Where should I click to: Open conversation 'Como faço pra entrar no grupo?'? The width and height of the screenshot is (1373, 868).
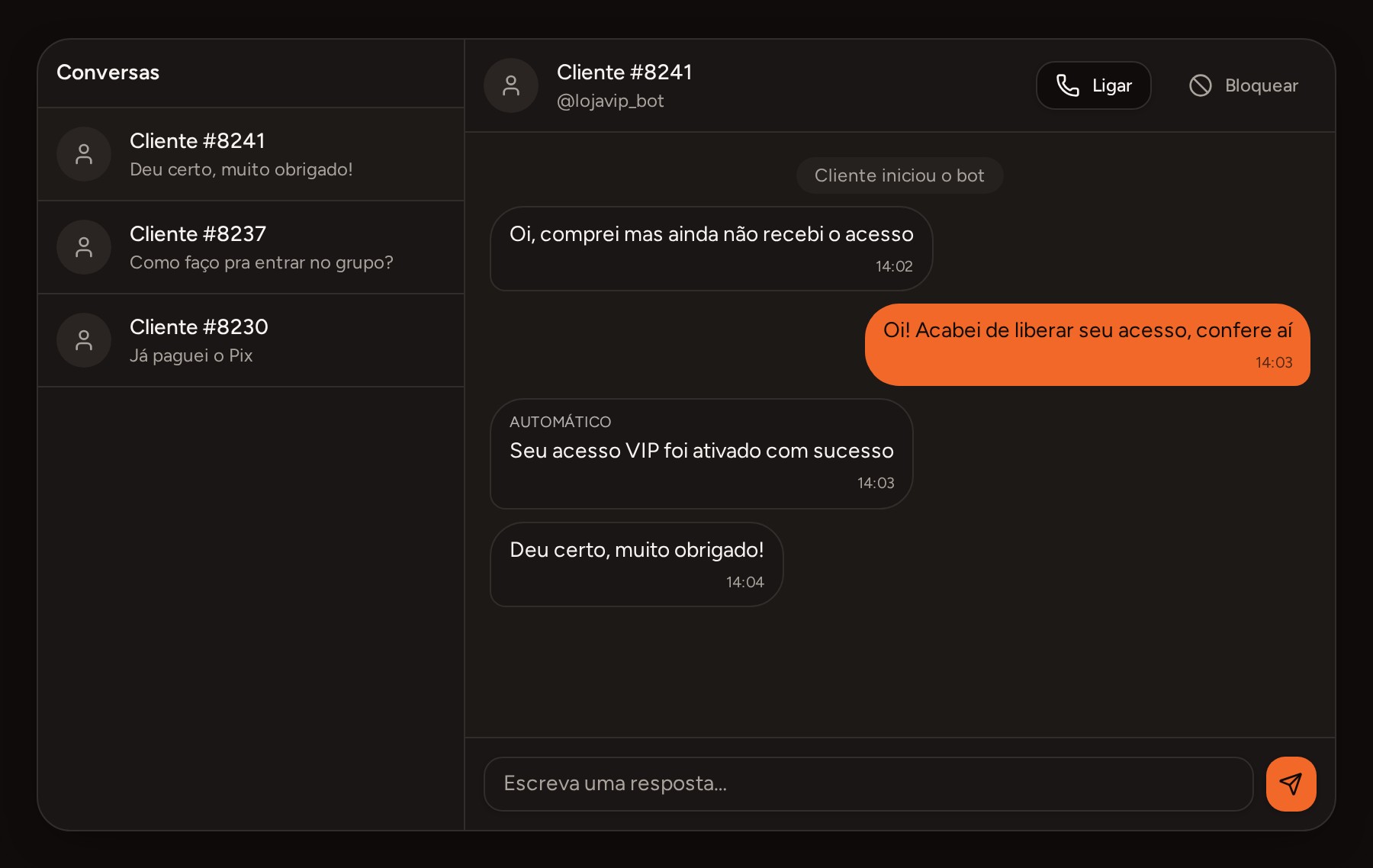tap(251, 247)
